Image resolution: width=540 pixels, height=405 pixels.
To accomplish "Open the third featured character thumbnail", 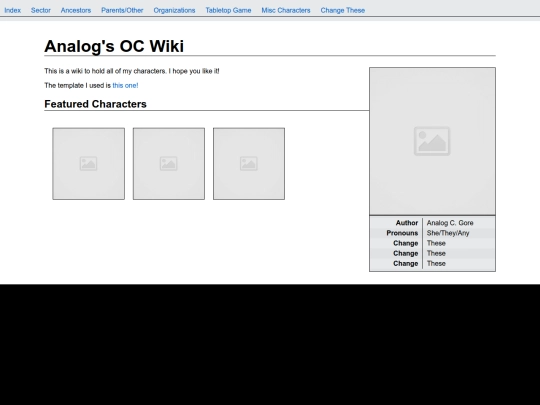I will coord(249,164).
